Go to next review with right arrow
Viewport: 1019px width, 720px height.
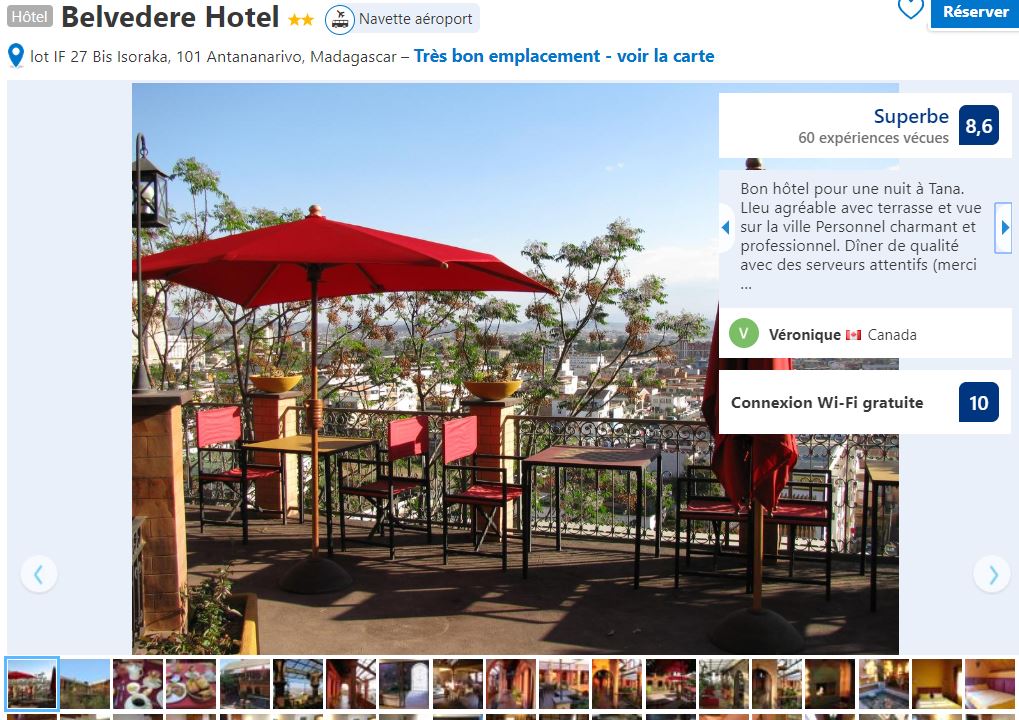(1004, 228)
